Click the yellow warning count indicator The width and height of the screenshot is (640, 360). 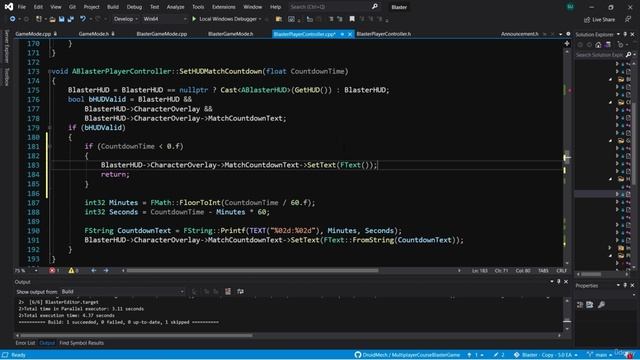pos(73,270)
